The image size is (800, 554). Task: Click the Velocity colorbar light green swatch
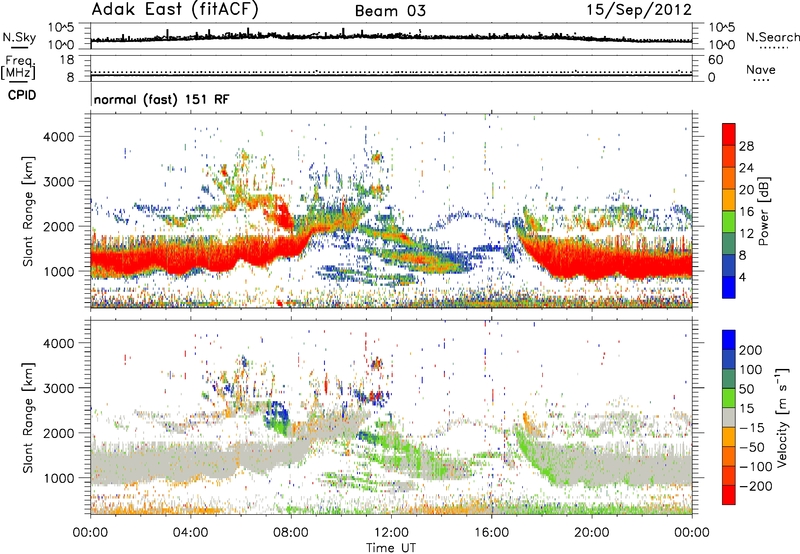729,398
